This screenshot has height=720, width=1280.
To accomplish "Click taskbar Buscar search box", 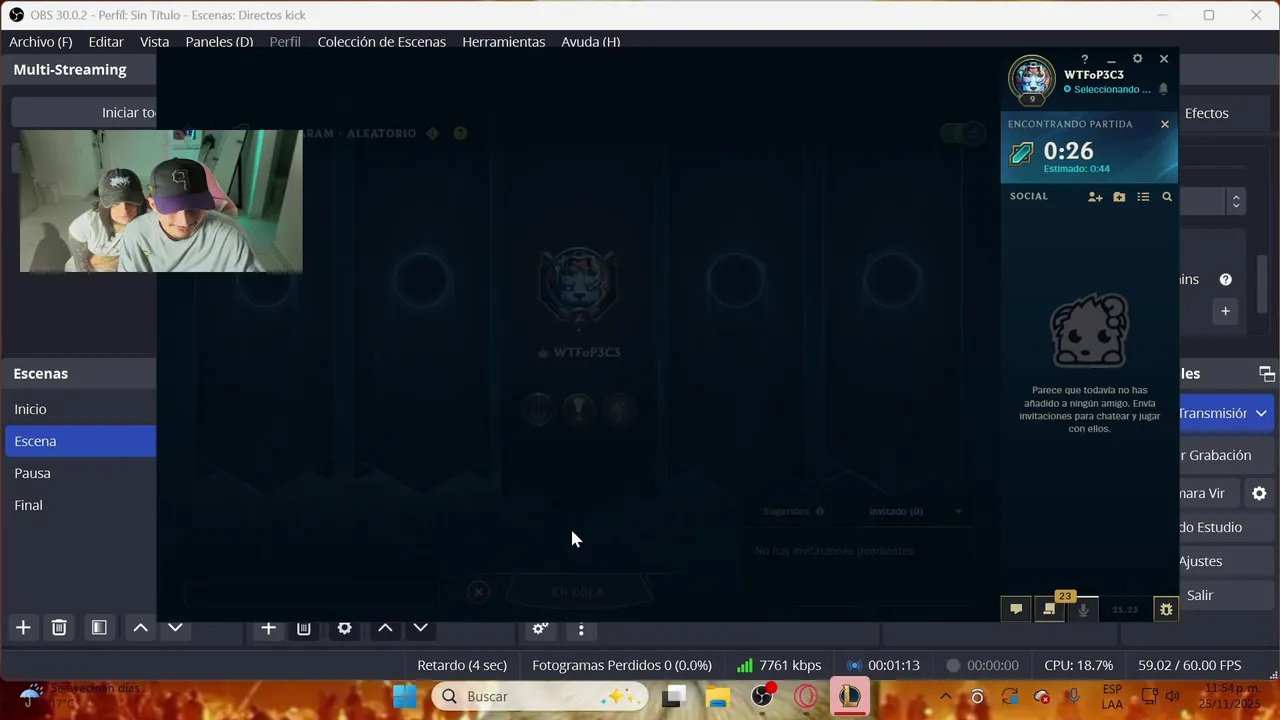I will tap(540, 696).
